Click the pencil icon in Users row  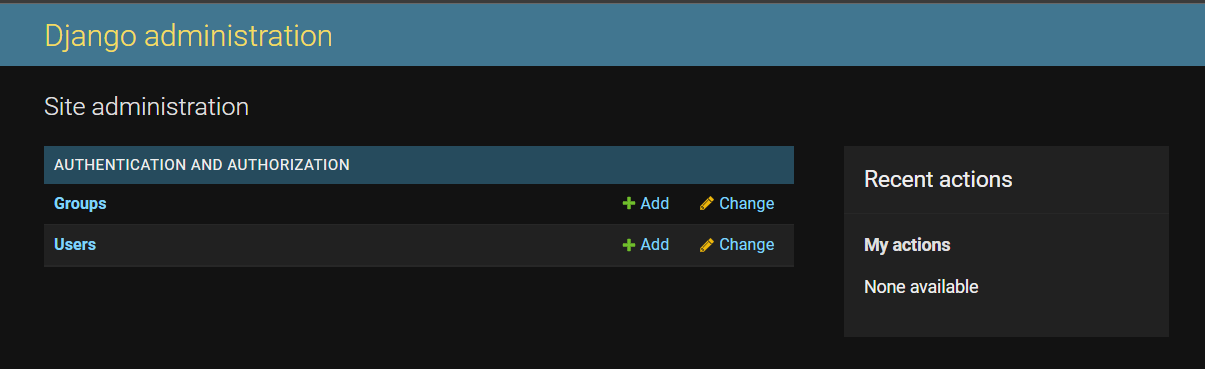click(x=707, y=244)
